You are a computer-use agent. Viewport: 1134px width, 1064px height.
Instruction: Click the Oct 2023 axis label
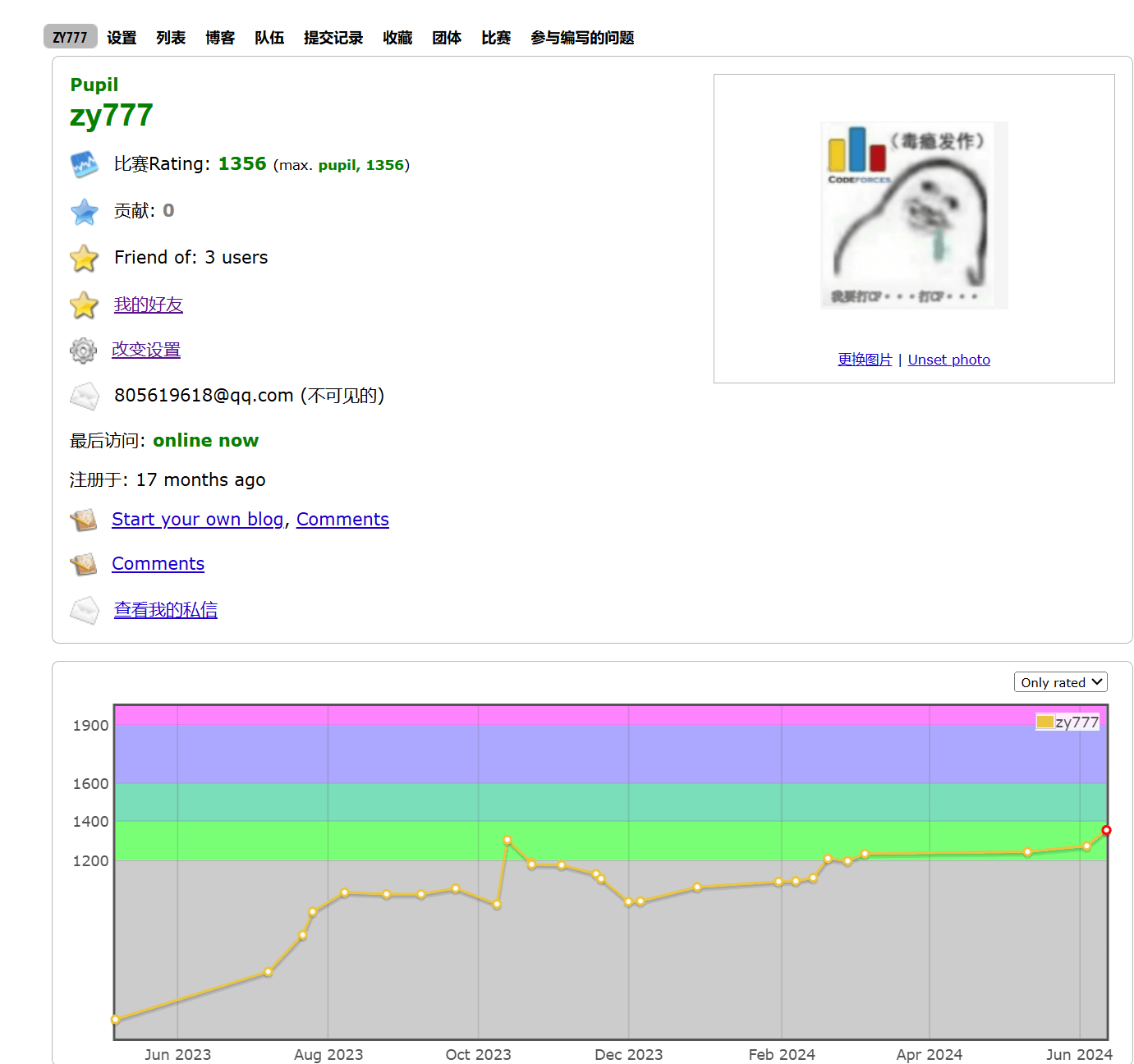click(478, 1055)
